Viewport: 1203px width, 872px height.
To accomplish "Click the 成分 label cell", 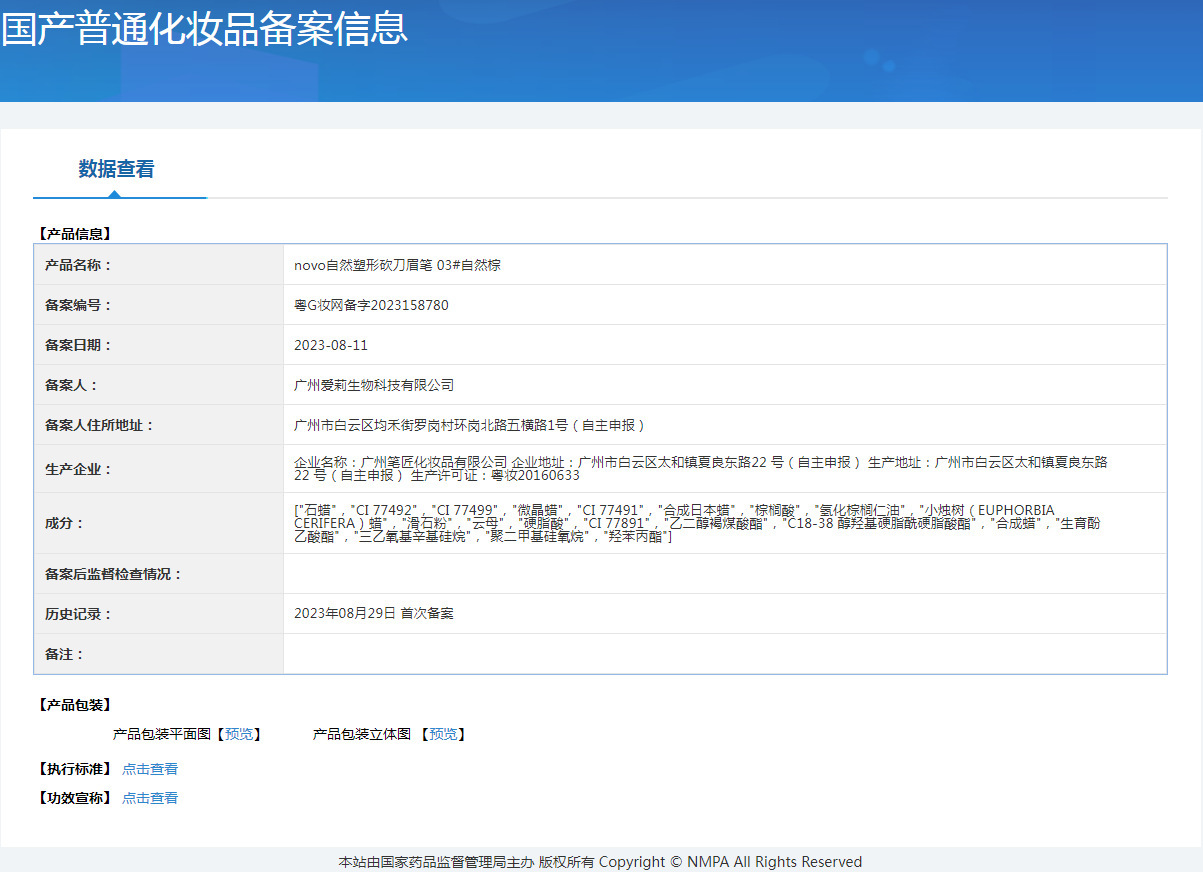I will 159,523.
